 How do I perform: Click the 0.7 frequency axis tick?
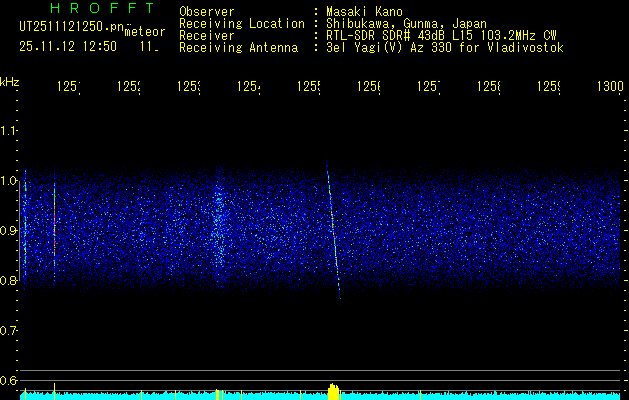pyautogui.click(x=9, y=331)
